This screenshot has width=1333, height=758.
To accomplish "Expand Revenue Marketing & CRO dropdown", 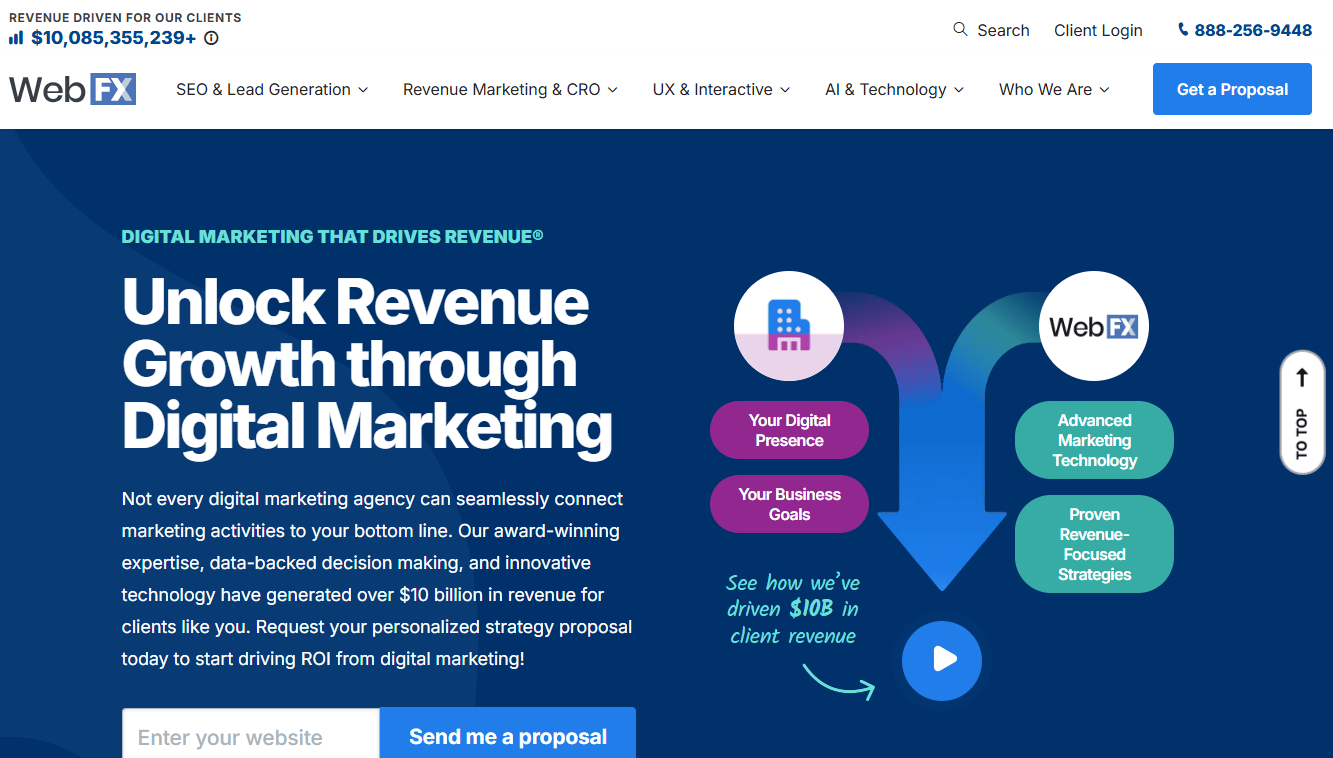I will 510,89.
